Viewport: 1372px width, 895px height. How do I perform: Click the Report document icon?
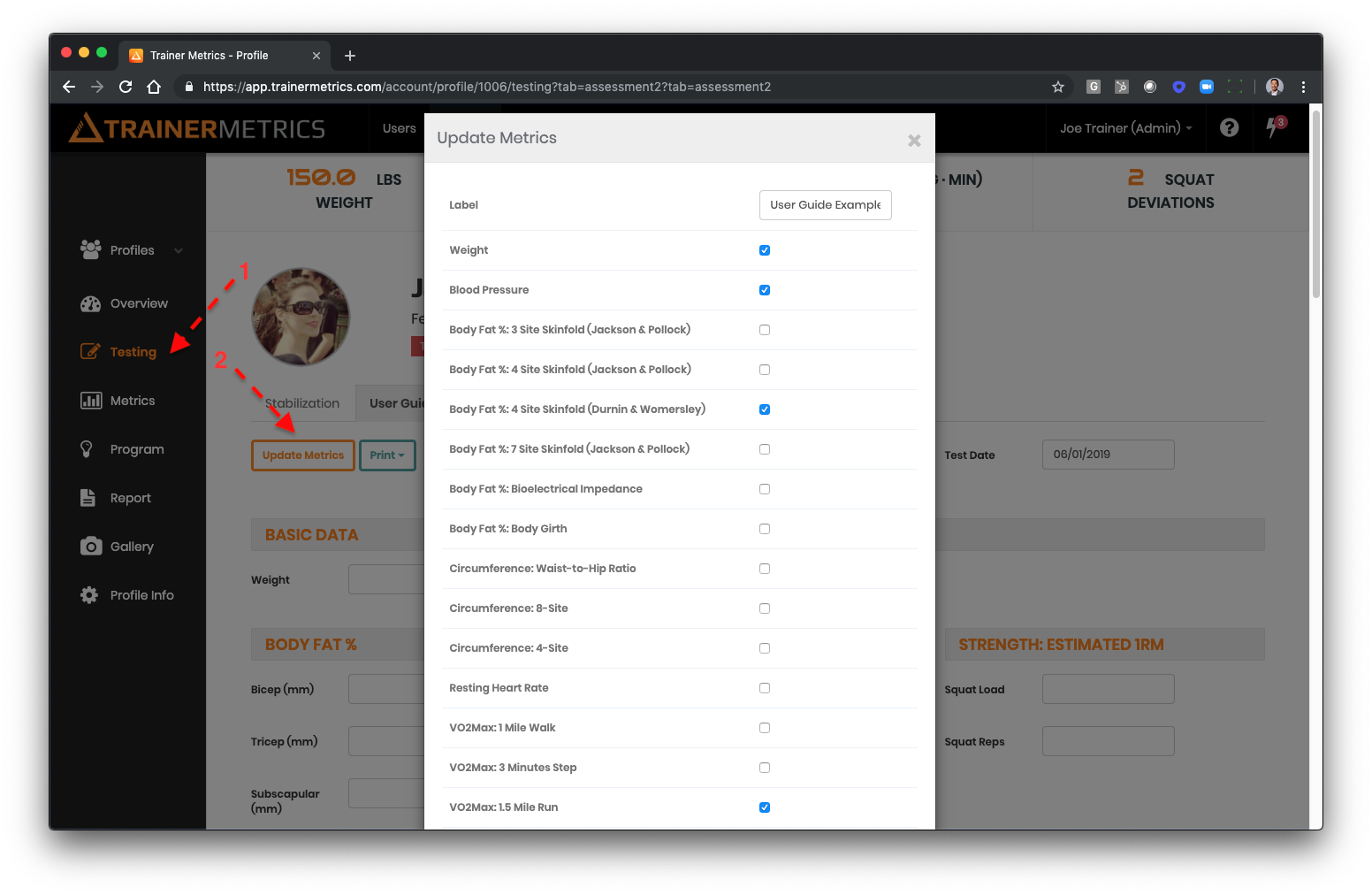tap(88, 498)
